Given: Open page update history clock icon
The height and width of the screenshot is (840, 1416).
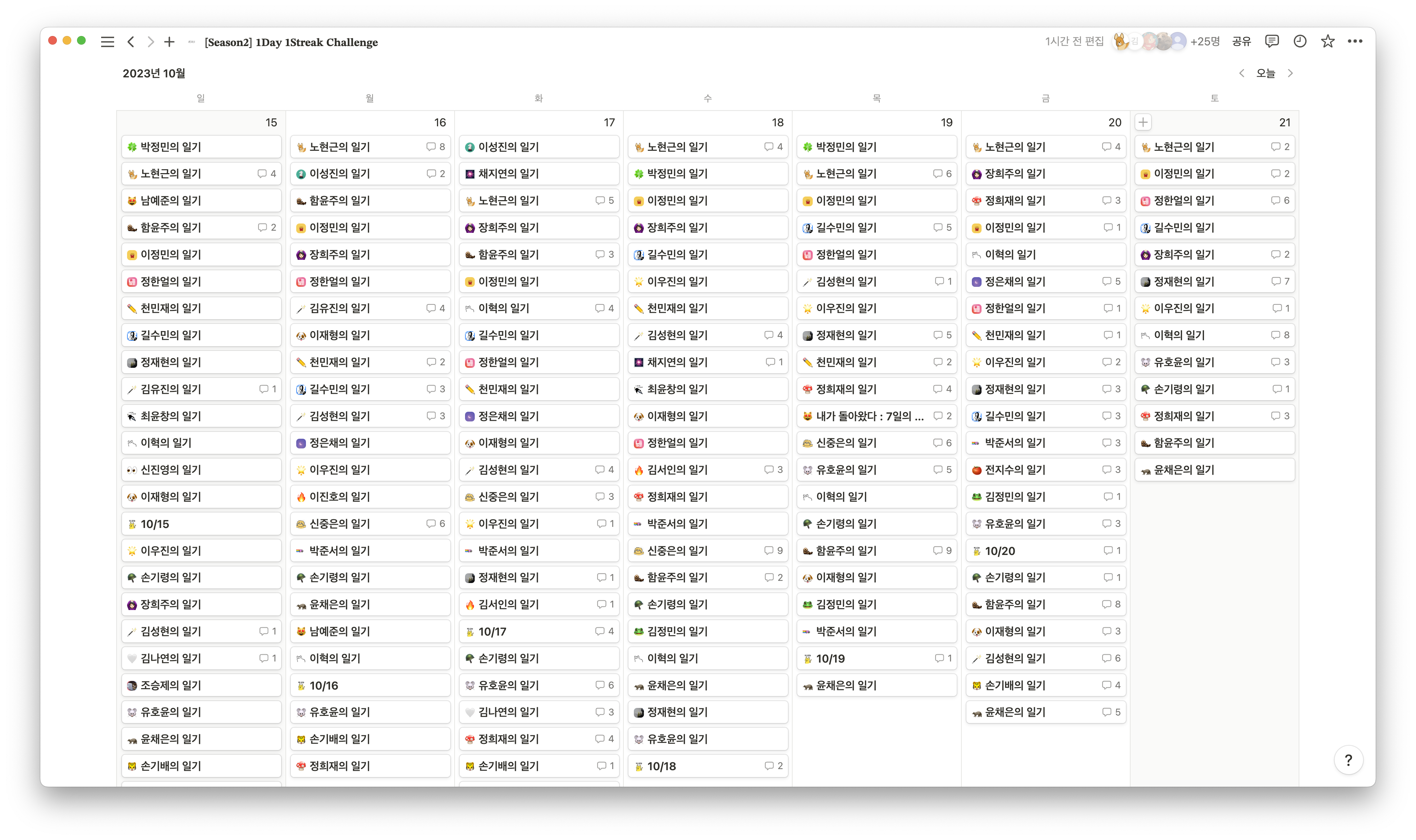Looking at the screenshot, I should pos(1300,41).
